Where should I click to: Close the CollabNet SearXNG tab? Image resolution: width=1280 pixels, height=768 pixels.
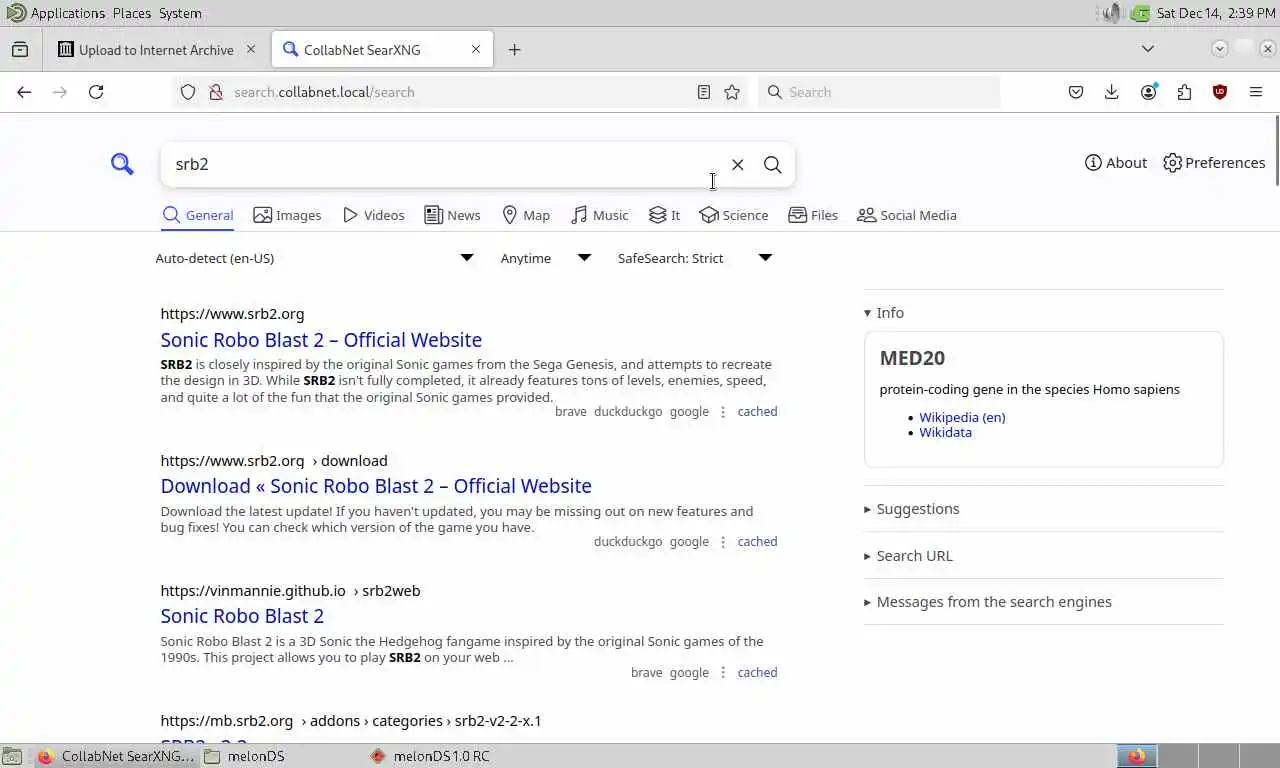[x=476, y=49]
